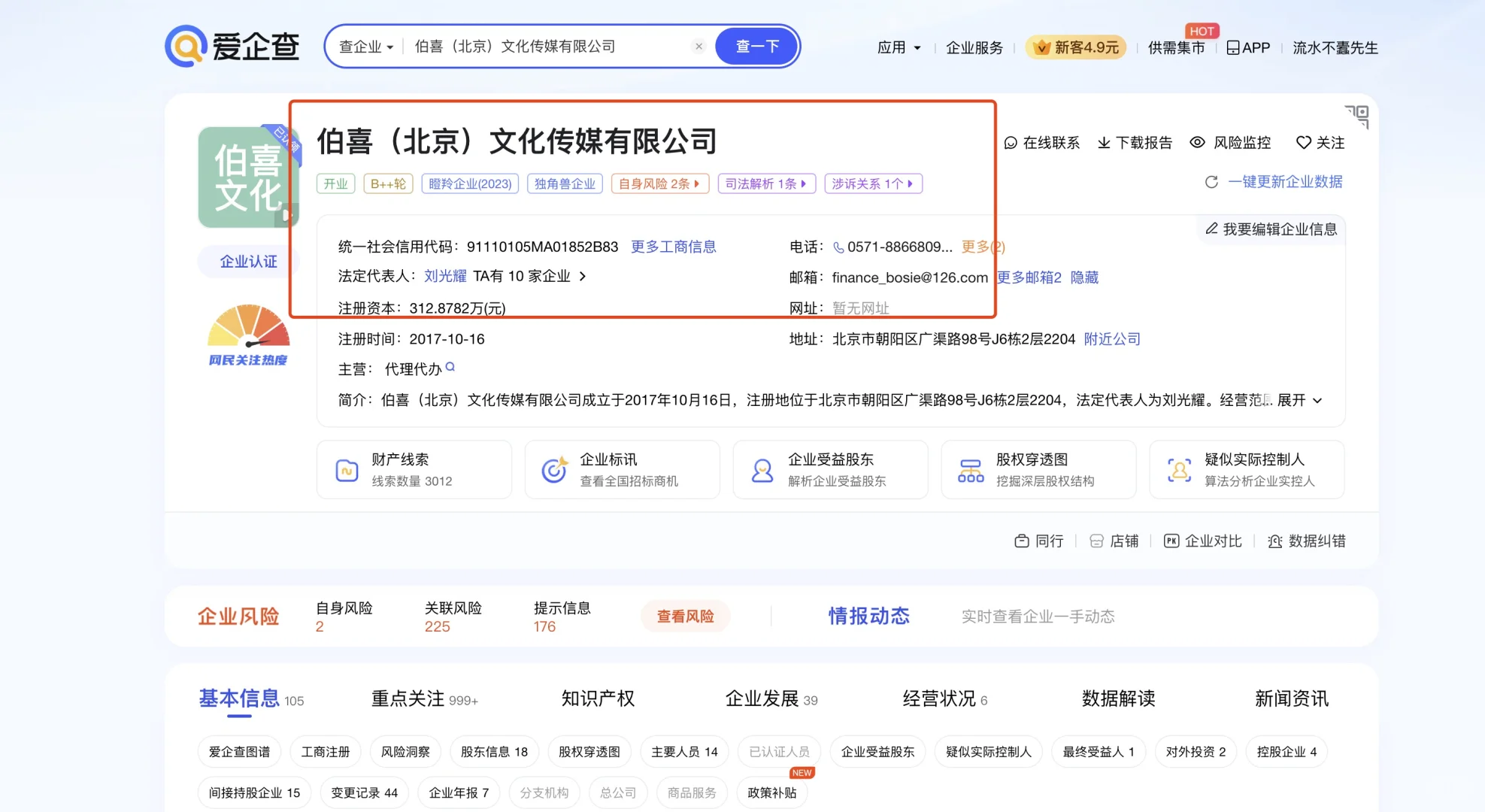Switch to the 新闻资讯 tab
This screenshot has width=1485, height=812.
tap(1291, 699)
